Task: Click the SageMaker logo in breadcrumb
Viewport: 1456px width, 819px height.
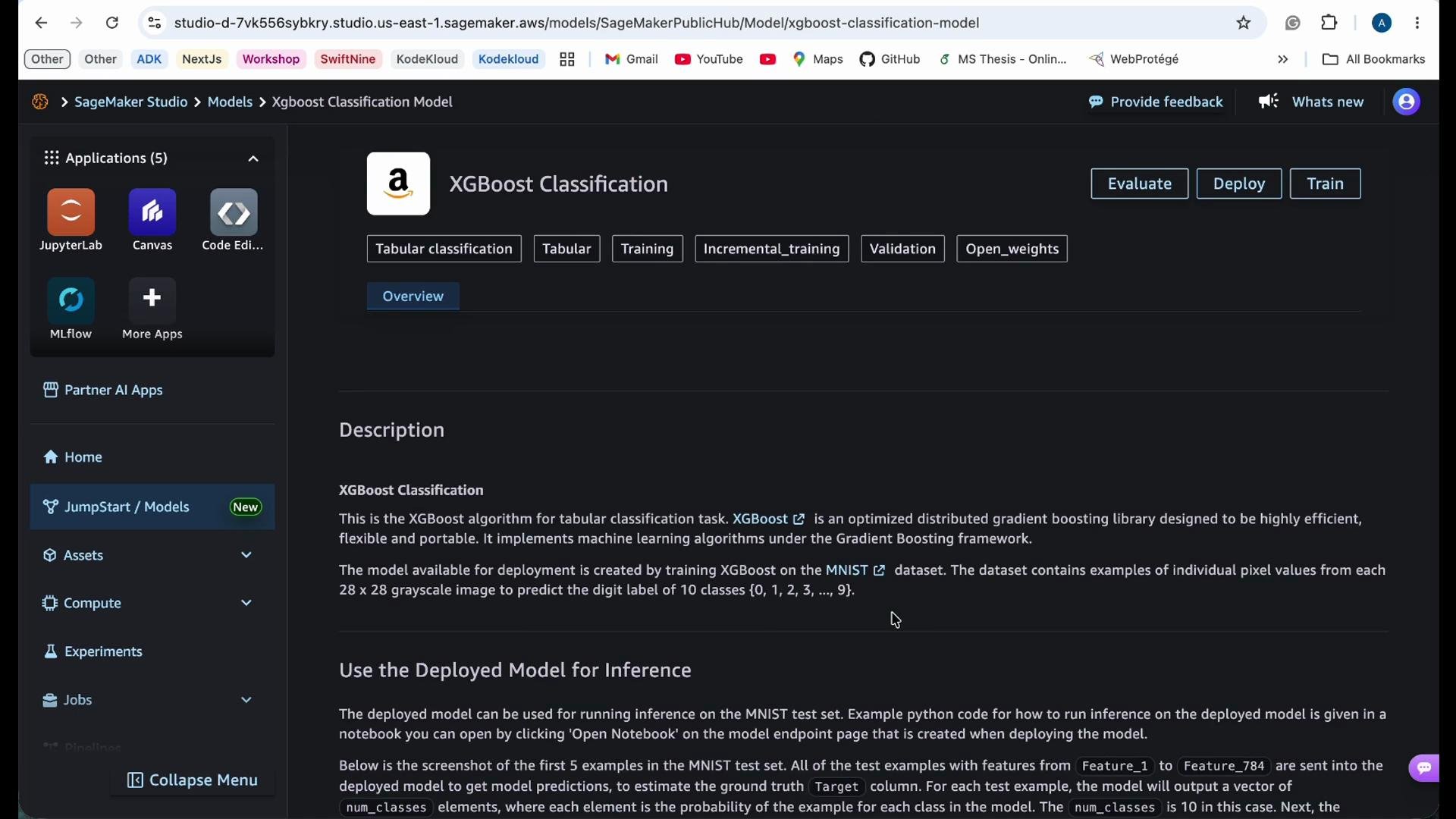Action: 40,102
